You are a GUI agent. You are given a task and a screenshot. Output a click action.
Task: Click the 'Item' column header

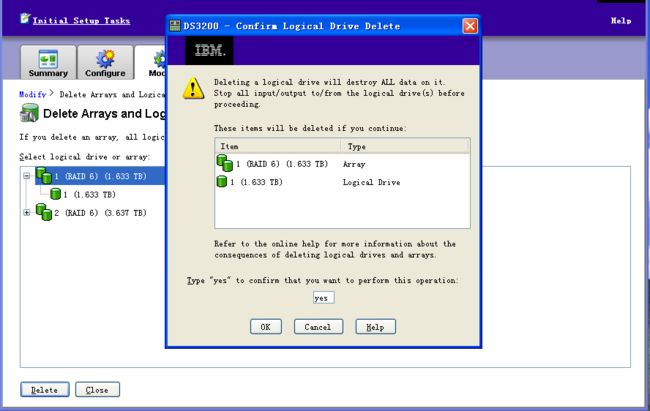pyautogui.click(x=277, y=146)
